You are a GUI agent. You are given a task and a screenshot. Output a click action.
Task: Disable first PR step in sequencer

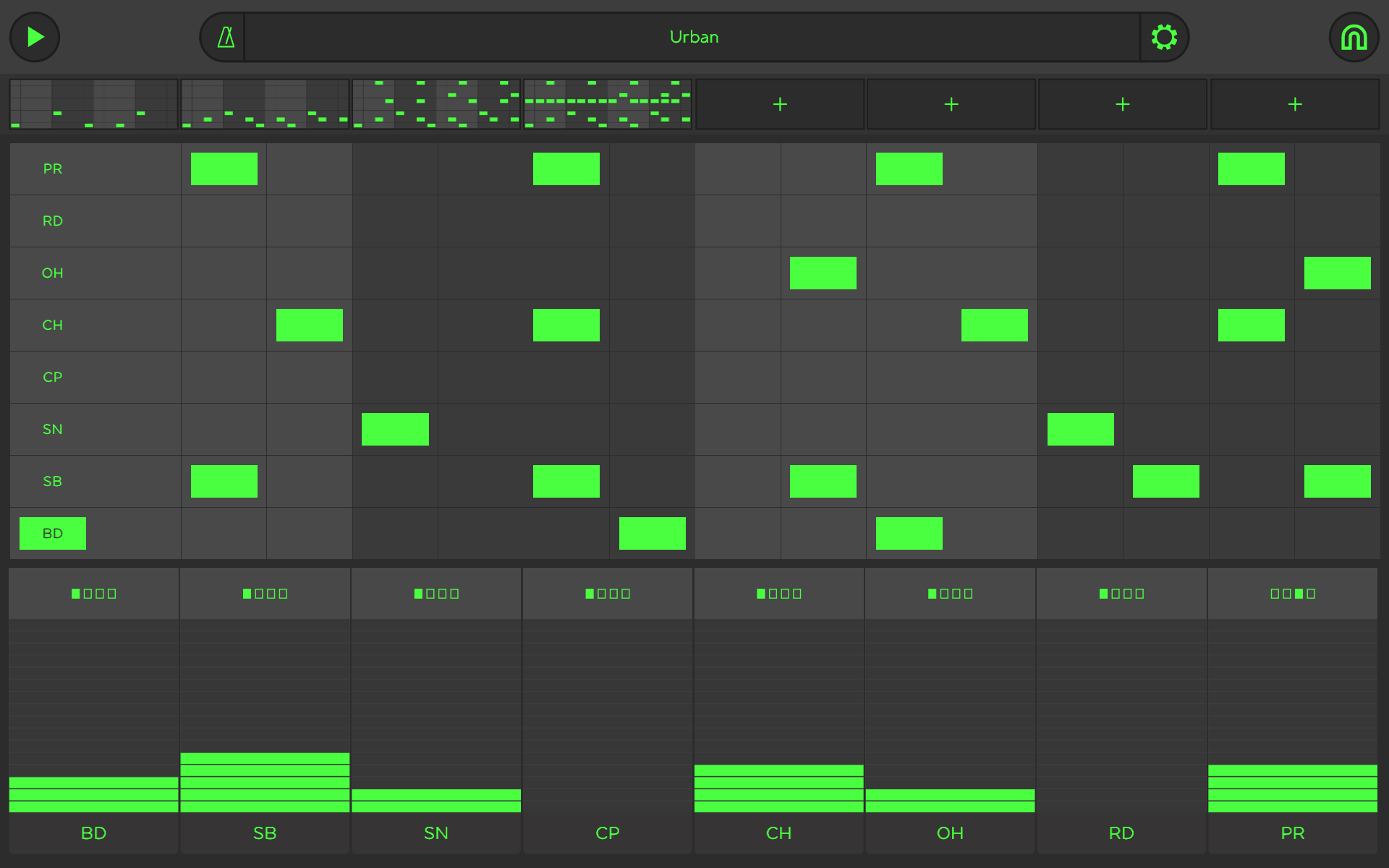coord(224,169)
